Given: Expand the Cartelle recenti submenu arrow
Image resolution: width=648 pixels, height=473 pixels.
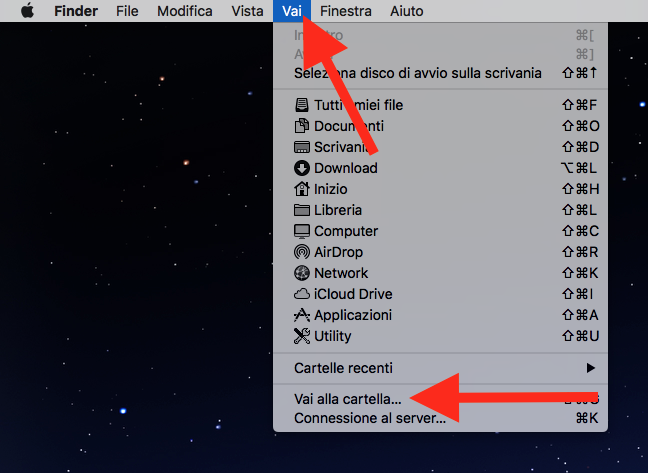Looking at the screenshot, I should [x=591, y=368].
